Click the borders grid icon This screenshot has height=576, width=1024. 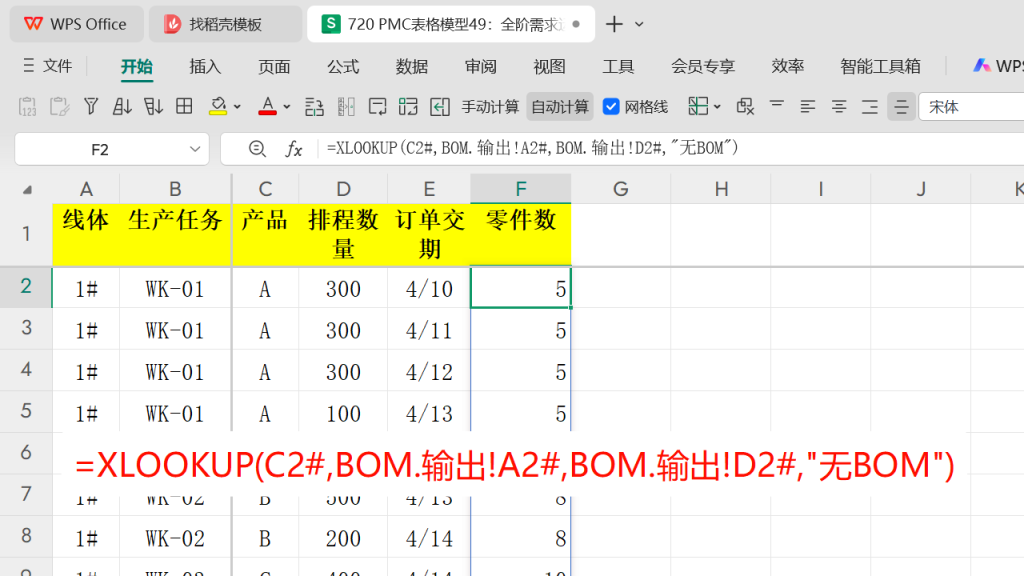(184, 106)
